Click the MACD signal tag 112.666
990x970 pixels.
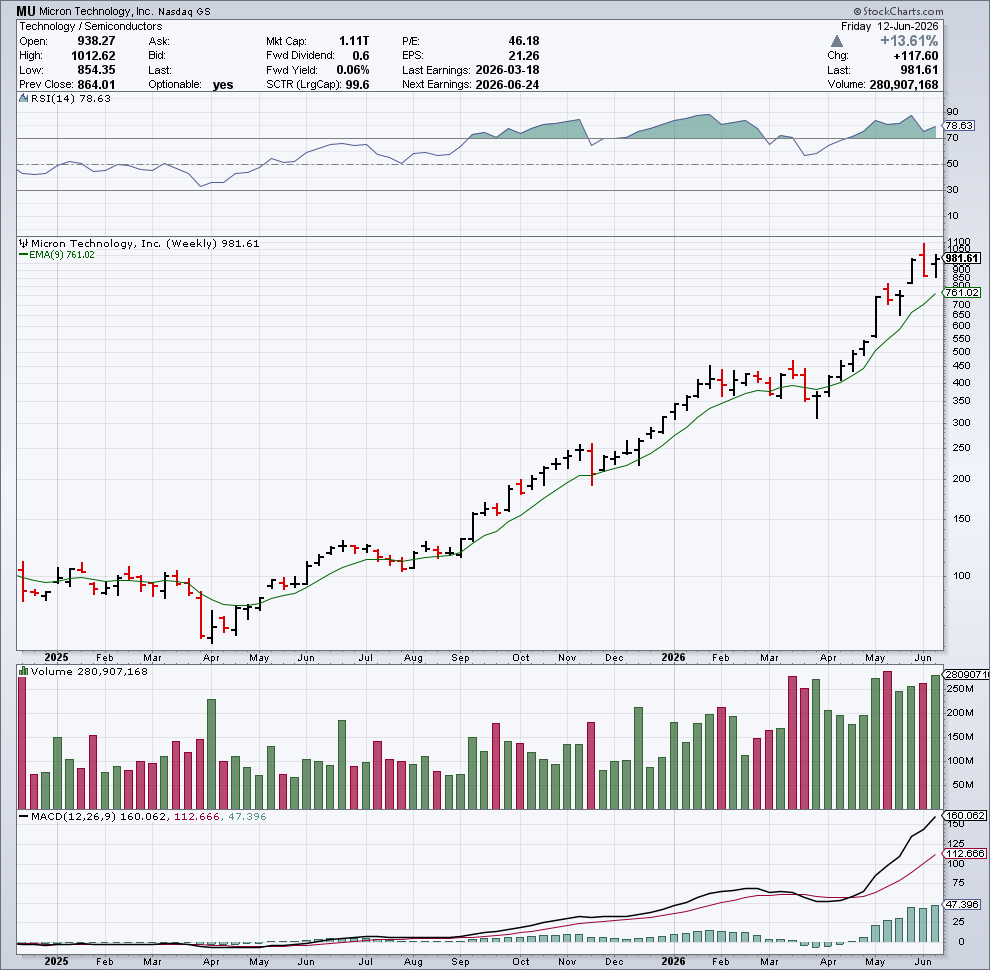[965, 853]
